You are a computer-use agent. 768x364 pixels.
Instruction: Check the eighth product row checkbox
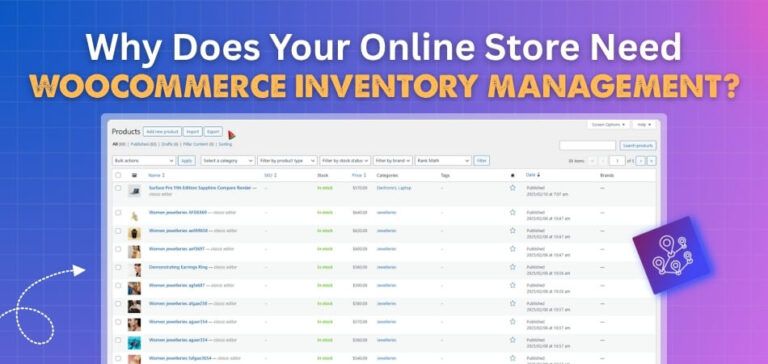118,322
